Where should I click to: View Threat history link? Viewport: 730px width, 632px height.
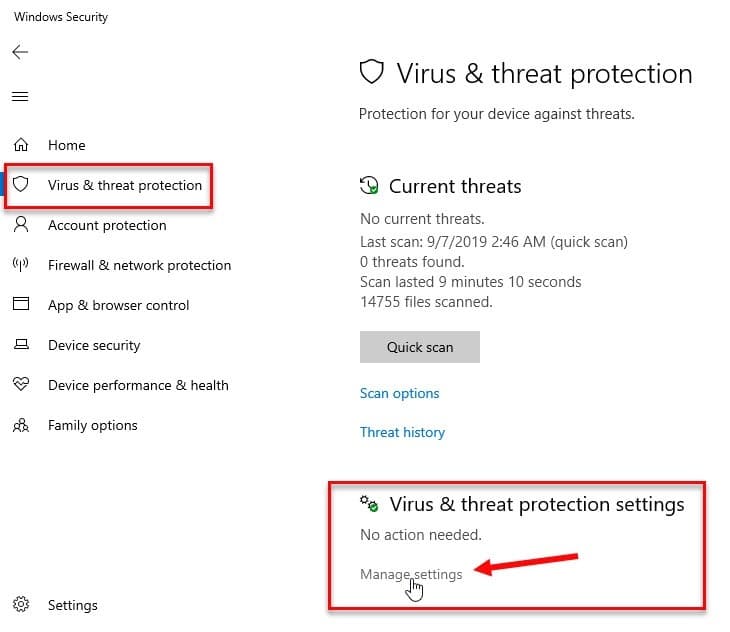click(402, 432)
